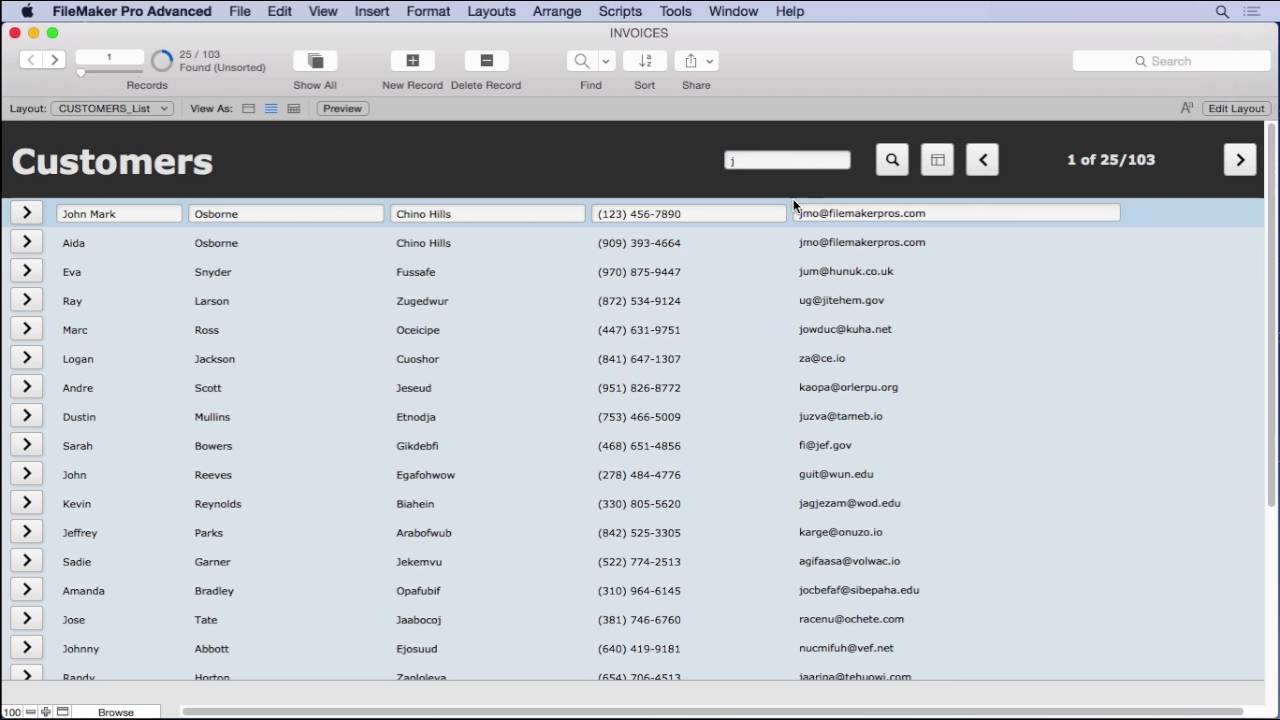Open the Browse mode popup at bottom
Image resolution: width=1280 pixels, height=720 pixels.
[116, 712]
